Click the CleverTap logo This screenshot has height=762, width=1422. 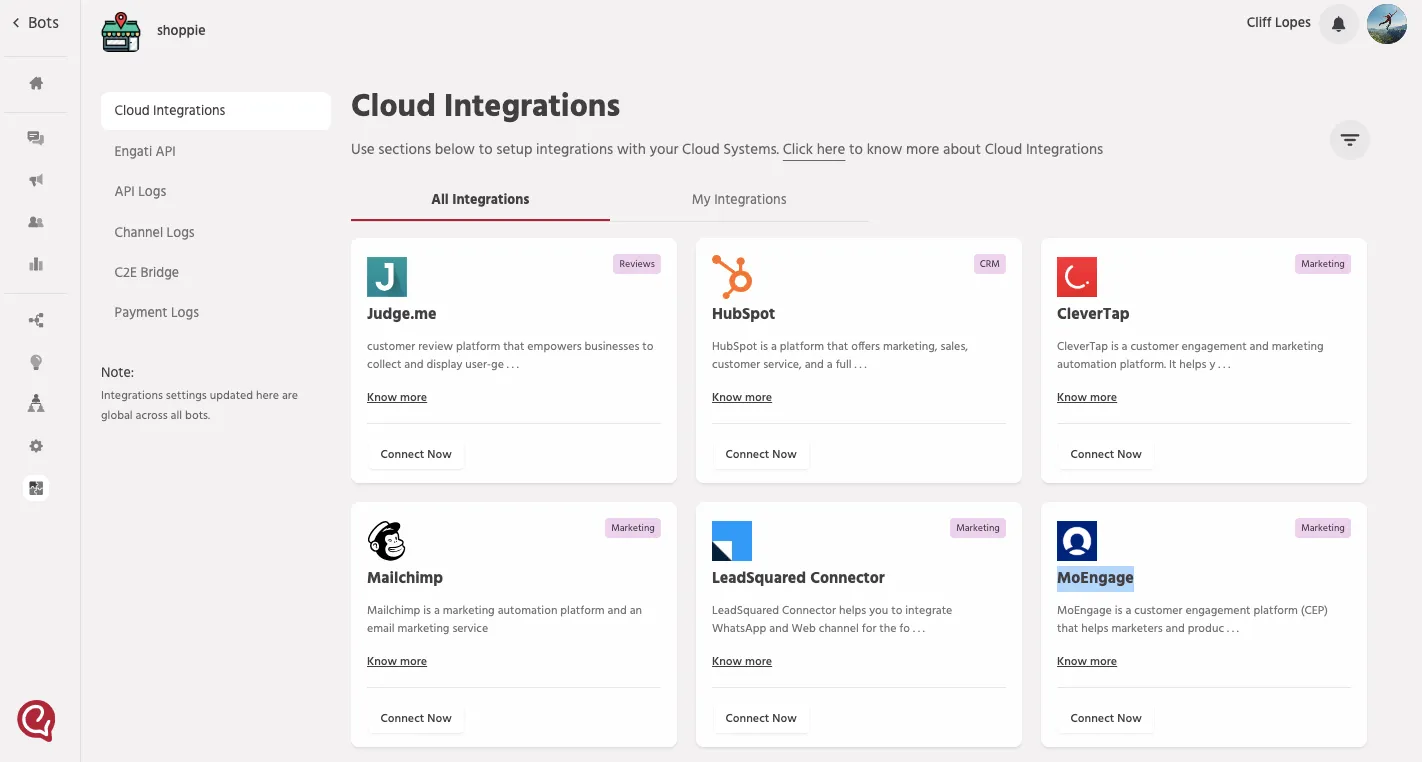(x=1077, y=277)
